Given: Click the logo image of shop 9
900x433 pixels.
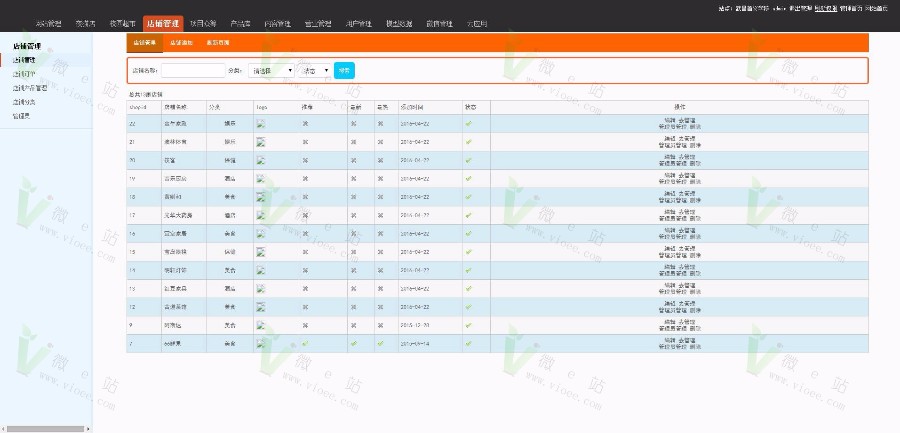Looking at the screenshot, I should 261,325.
